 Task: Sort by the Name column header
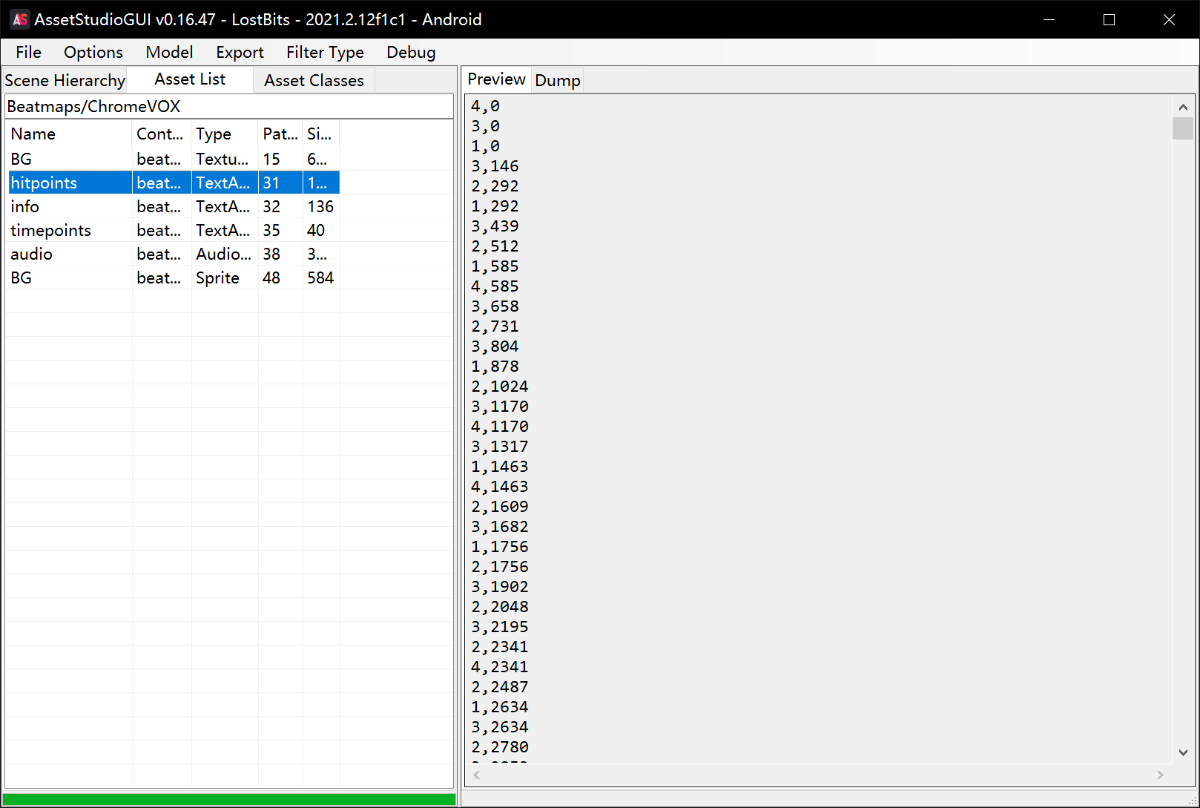(69, 134)
